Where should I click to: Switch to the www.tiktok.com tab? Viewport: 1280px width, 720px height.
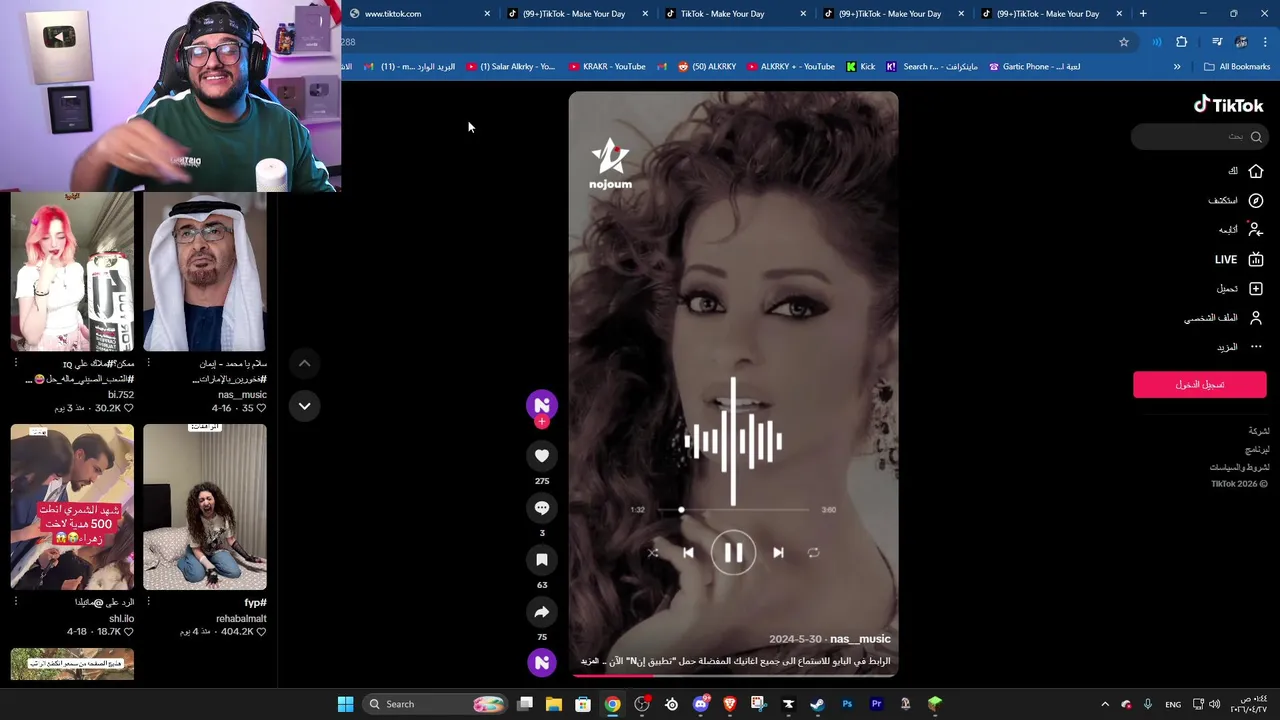click(420, 14)
